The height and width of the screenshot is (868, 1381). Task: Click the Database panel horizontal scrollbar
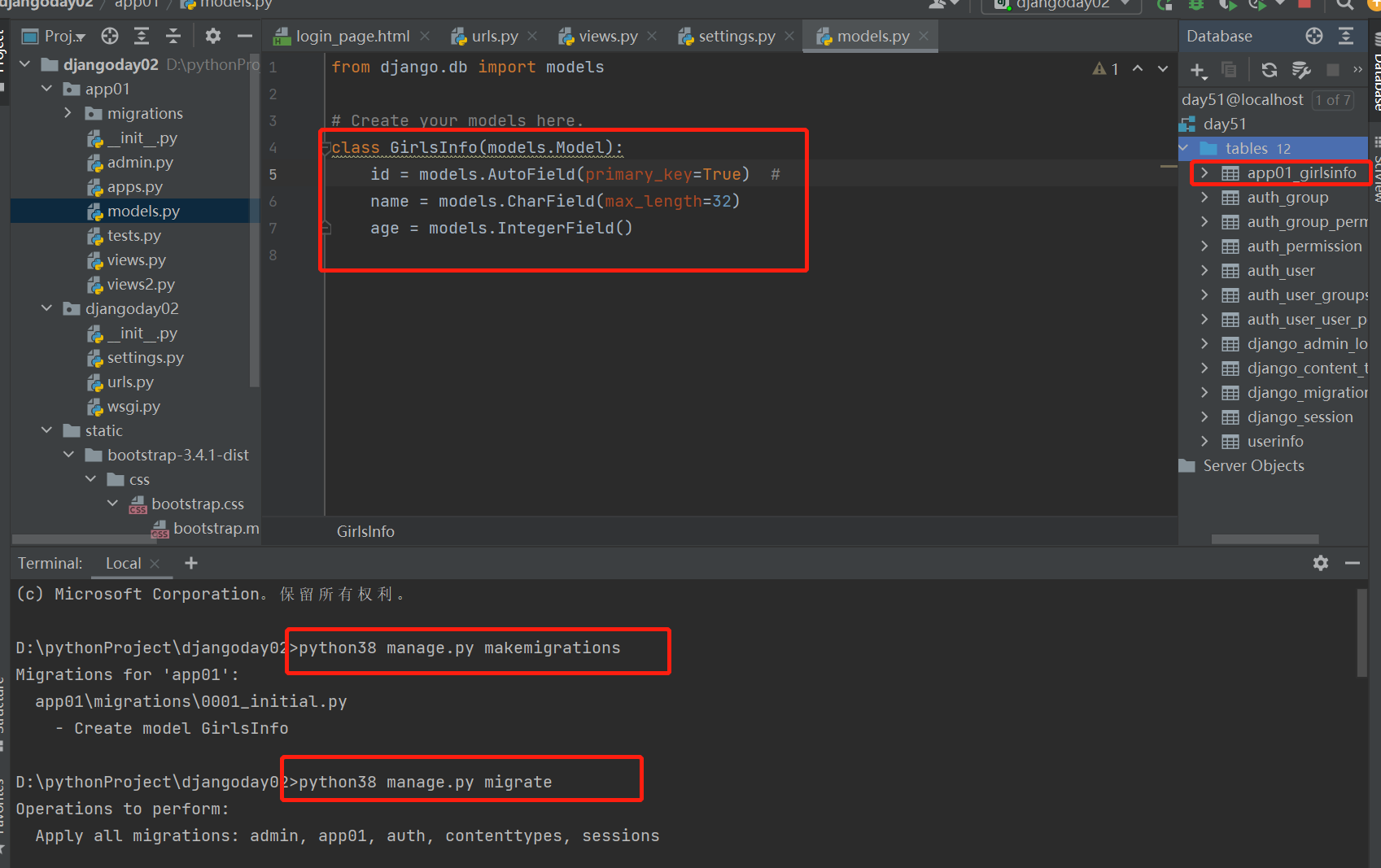[1265, 539]
